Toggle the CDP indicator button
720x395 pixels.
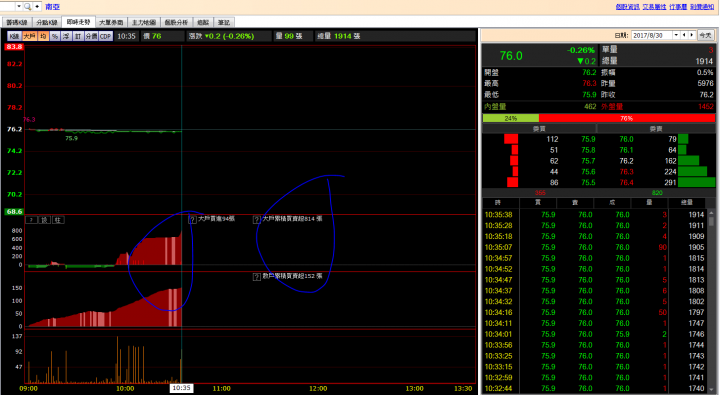[x=106, y=36]
